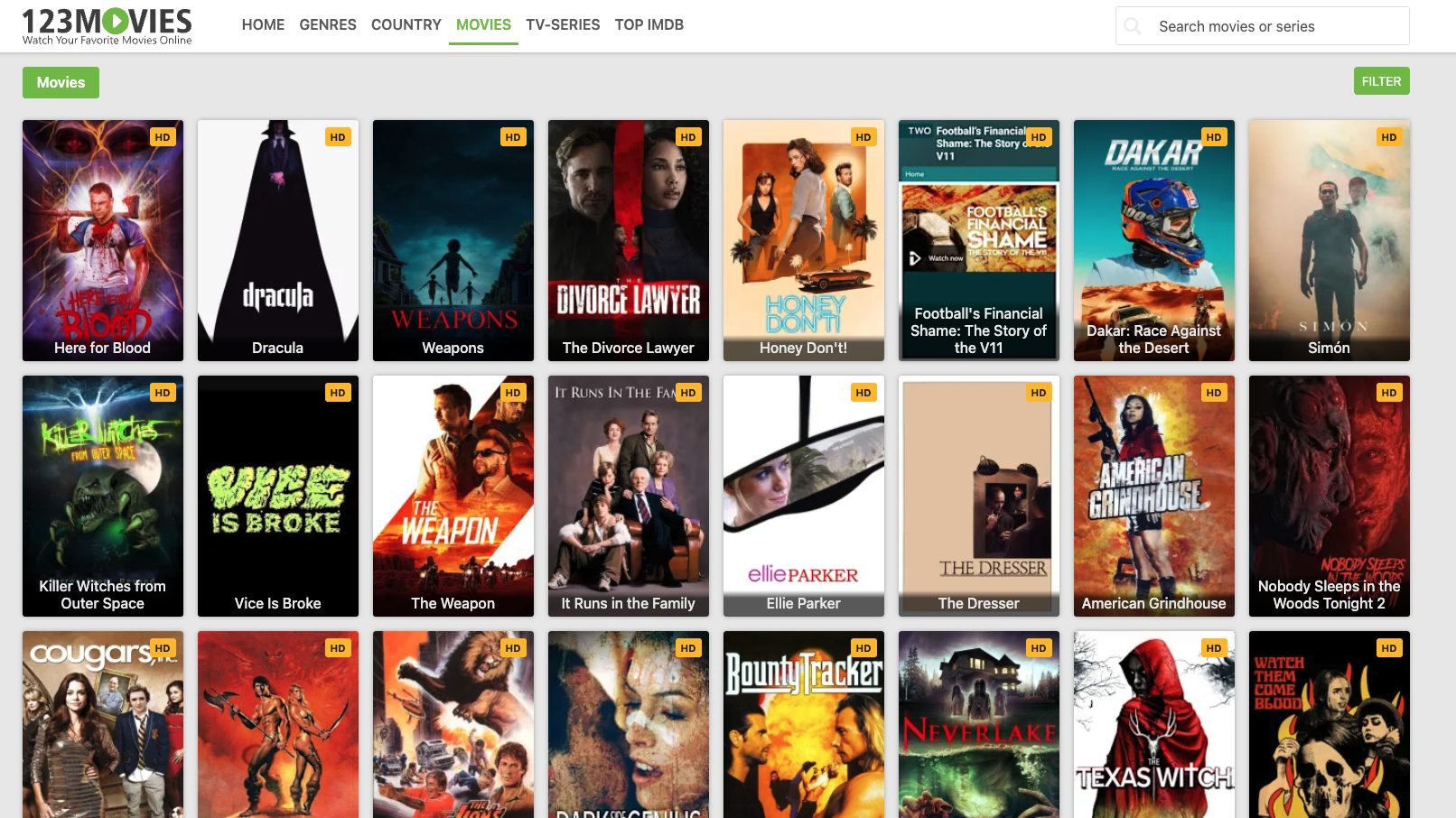Viewport: 1456px width, 818px height.
Task: Click HD badge on Texas Witch poster
Action: click(x=1213, y=648)
